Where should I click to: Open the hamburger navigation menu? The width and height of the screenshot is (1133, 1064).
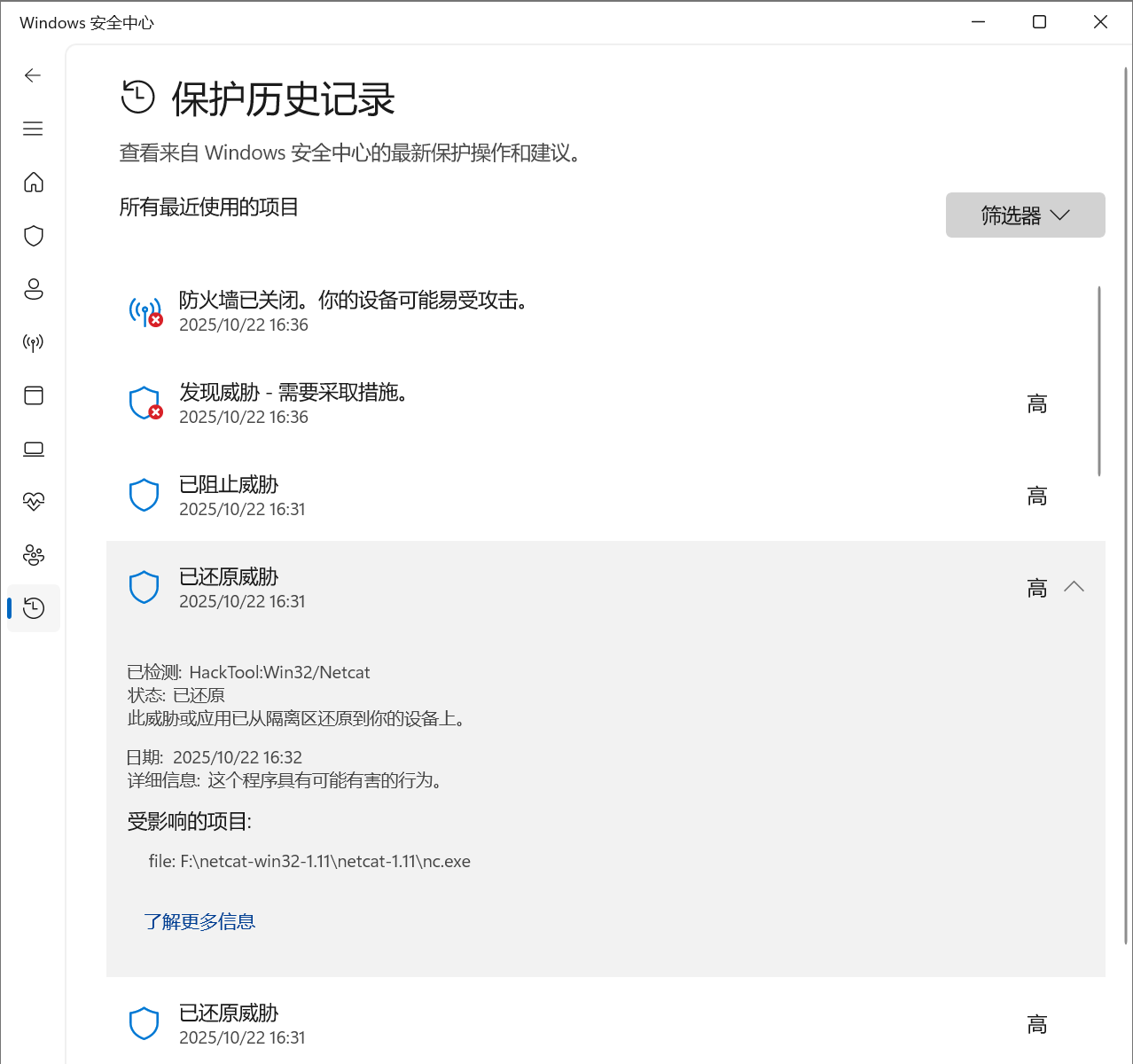pyautogui.click(x=33, y=129)
